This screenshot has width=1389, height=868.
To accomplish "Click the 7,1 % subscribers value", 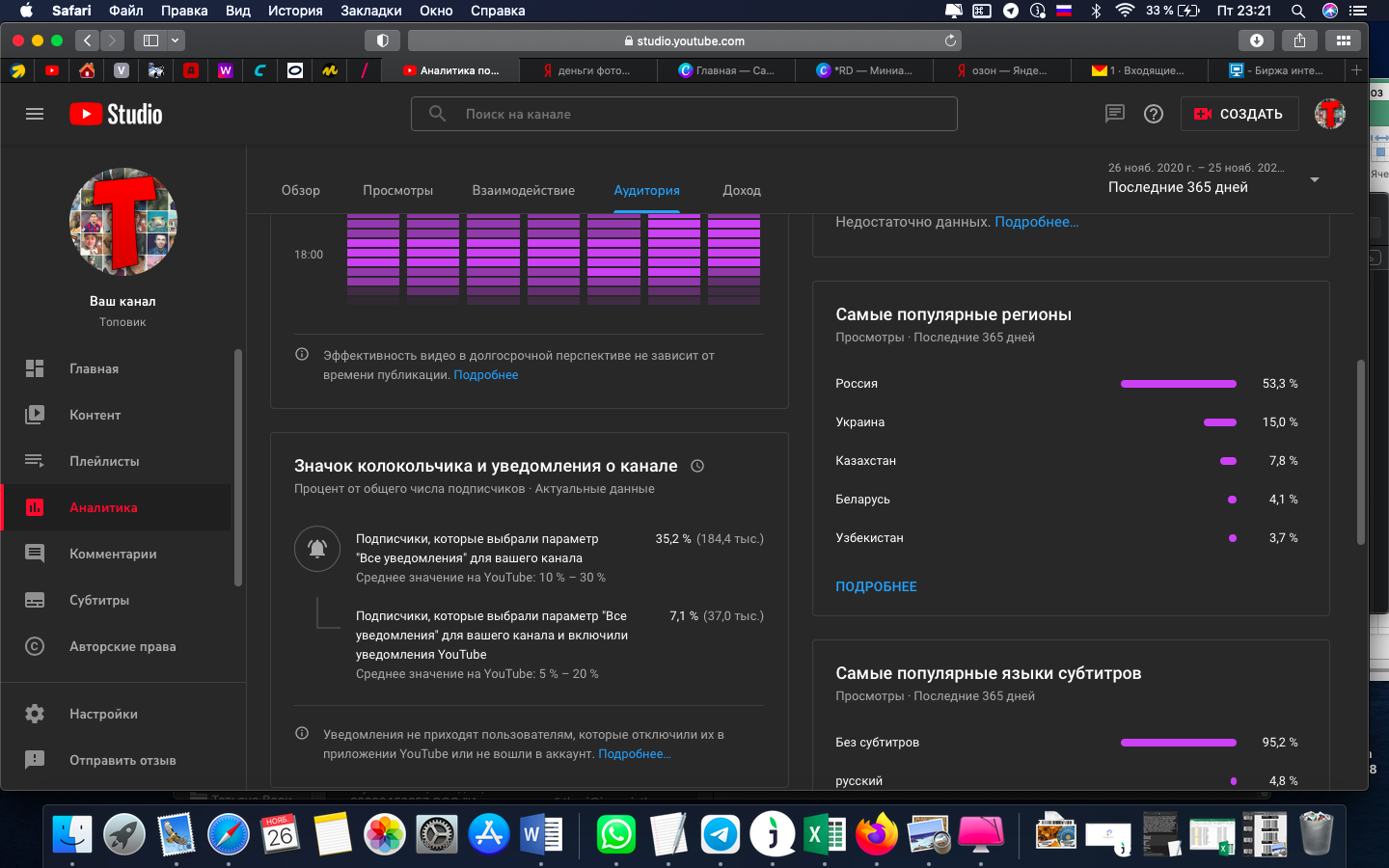I will click(684, 616).
